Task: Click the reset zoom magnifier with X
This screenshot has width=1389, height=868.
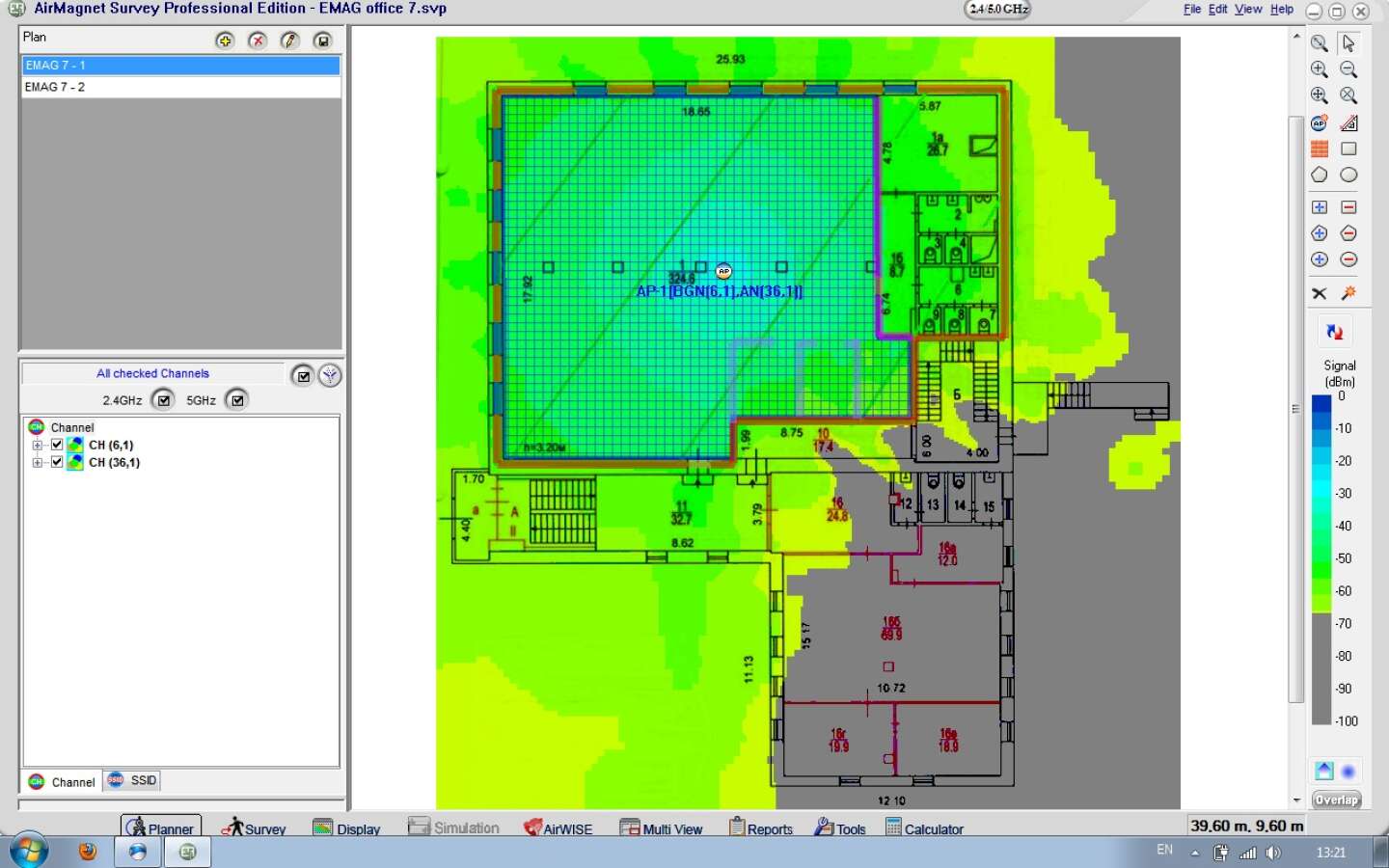Action: click(x=1348, y=95)
